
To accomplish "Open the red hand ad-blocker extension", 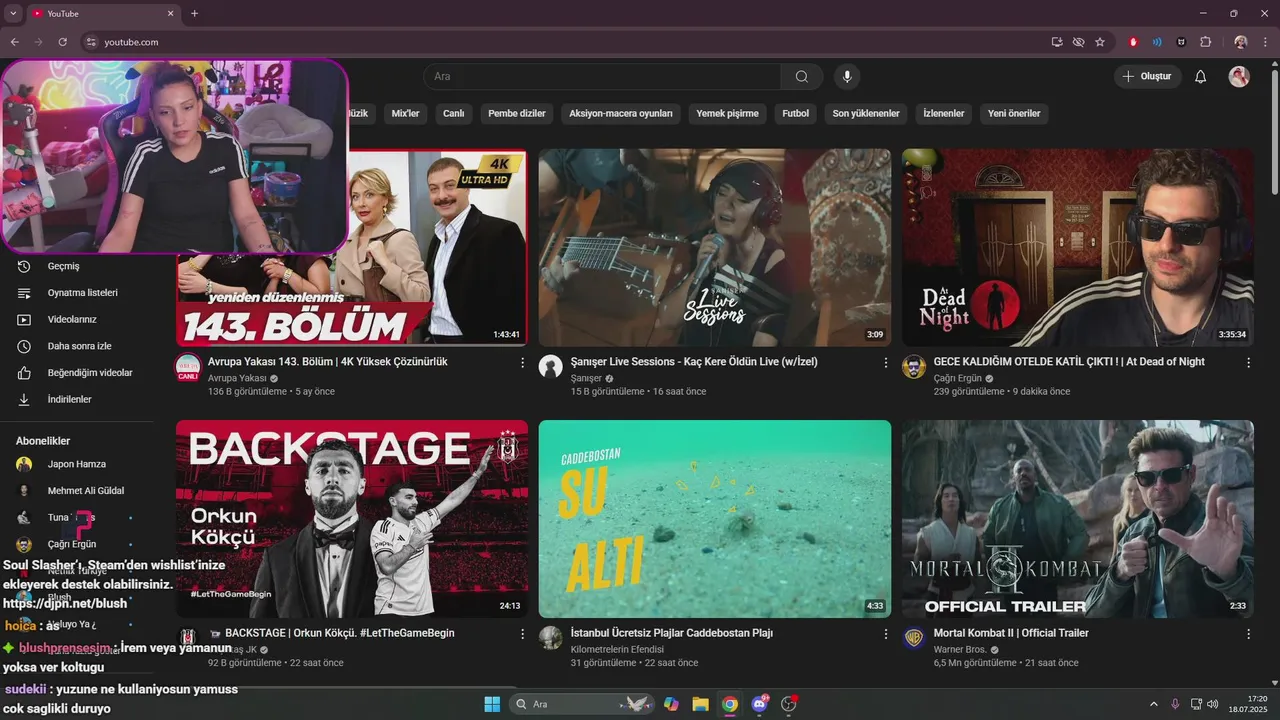I will tap(1133, 42).
